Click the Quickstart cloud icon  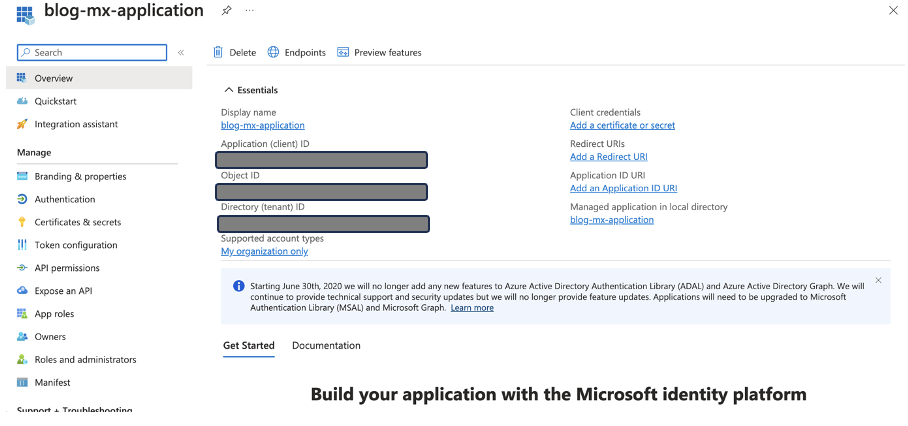pos(22,101)
